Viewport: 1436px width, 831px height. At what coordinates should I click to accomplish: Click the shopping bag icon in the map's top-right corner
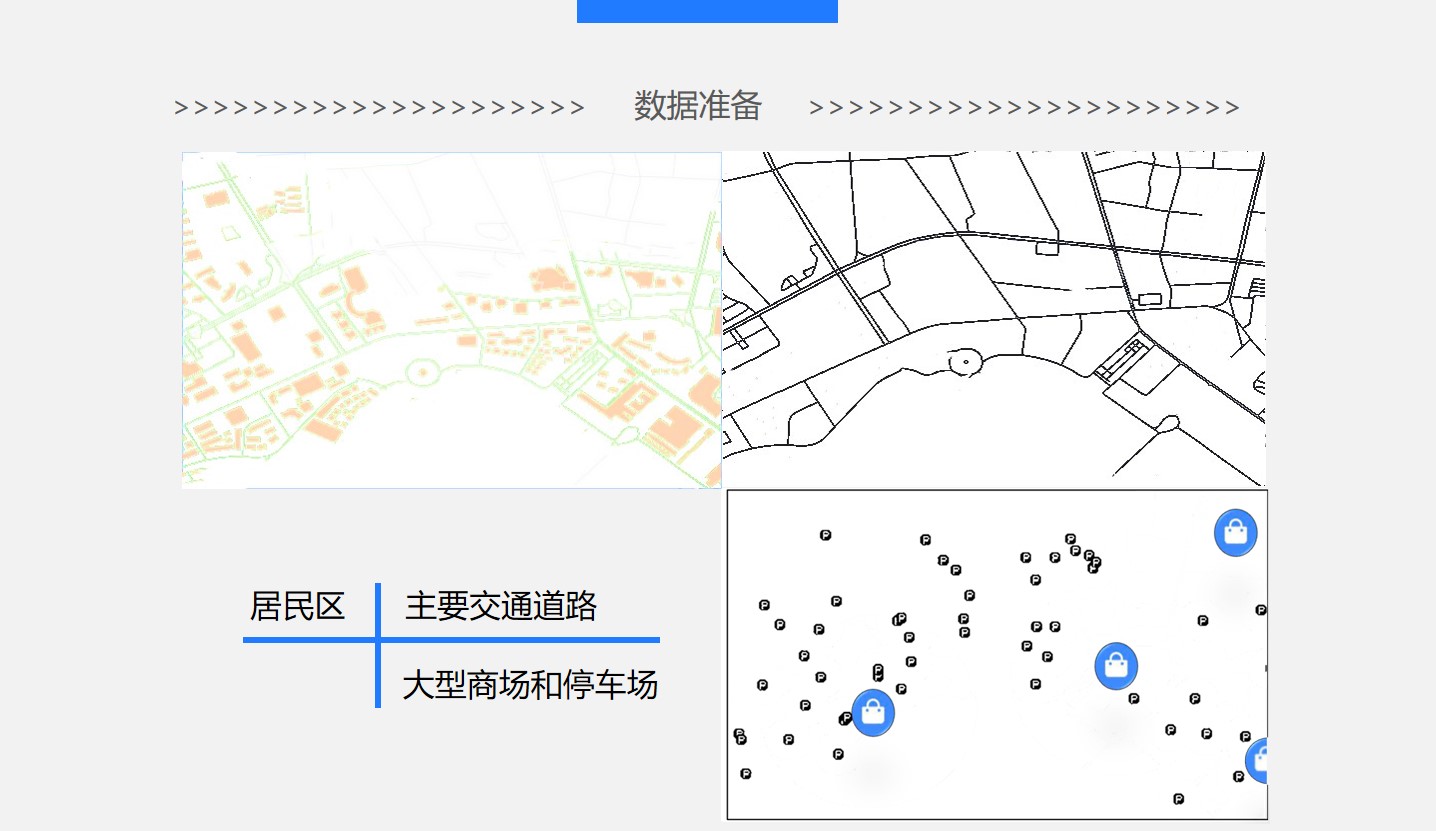coord(1235,532)
